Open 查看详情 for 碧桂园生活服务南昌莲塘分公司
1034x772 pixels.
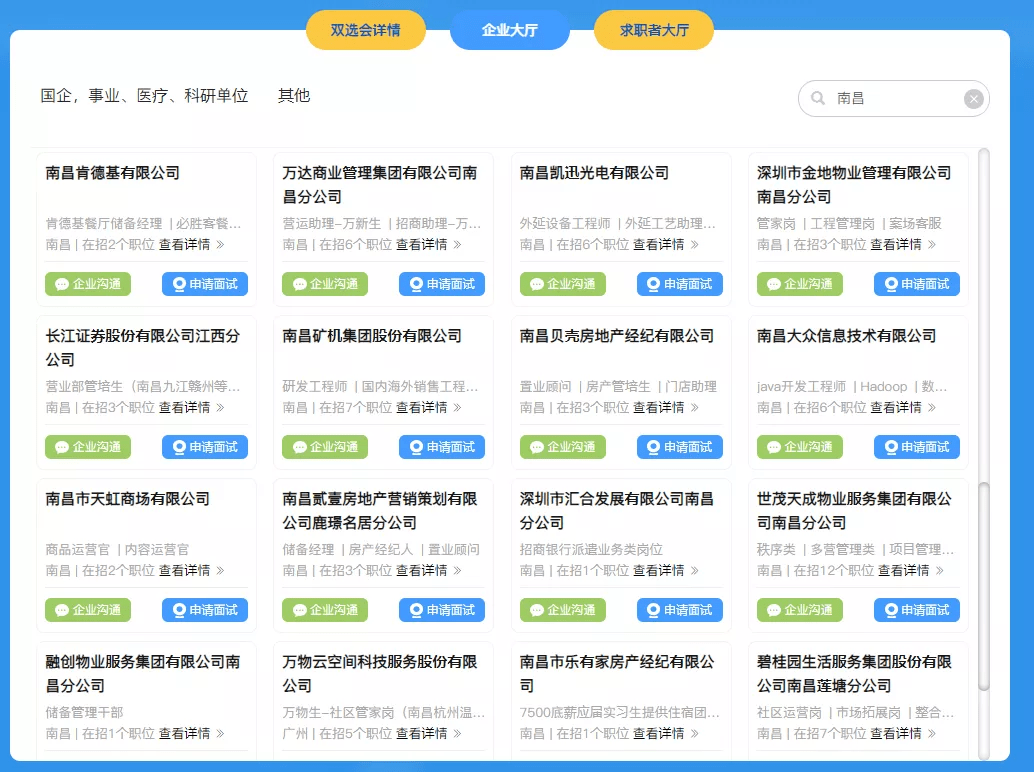(896, 733)
